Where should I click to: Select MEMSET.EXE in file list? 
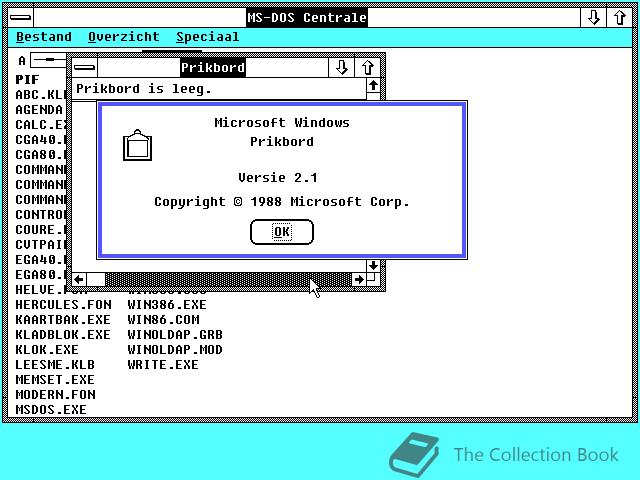coord(55,380)
